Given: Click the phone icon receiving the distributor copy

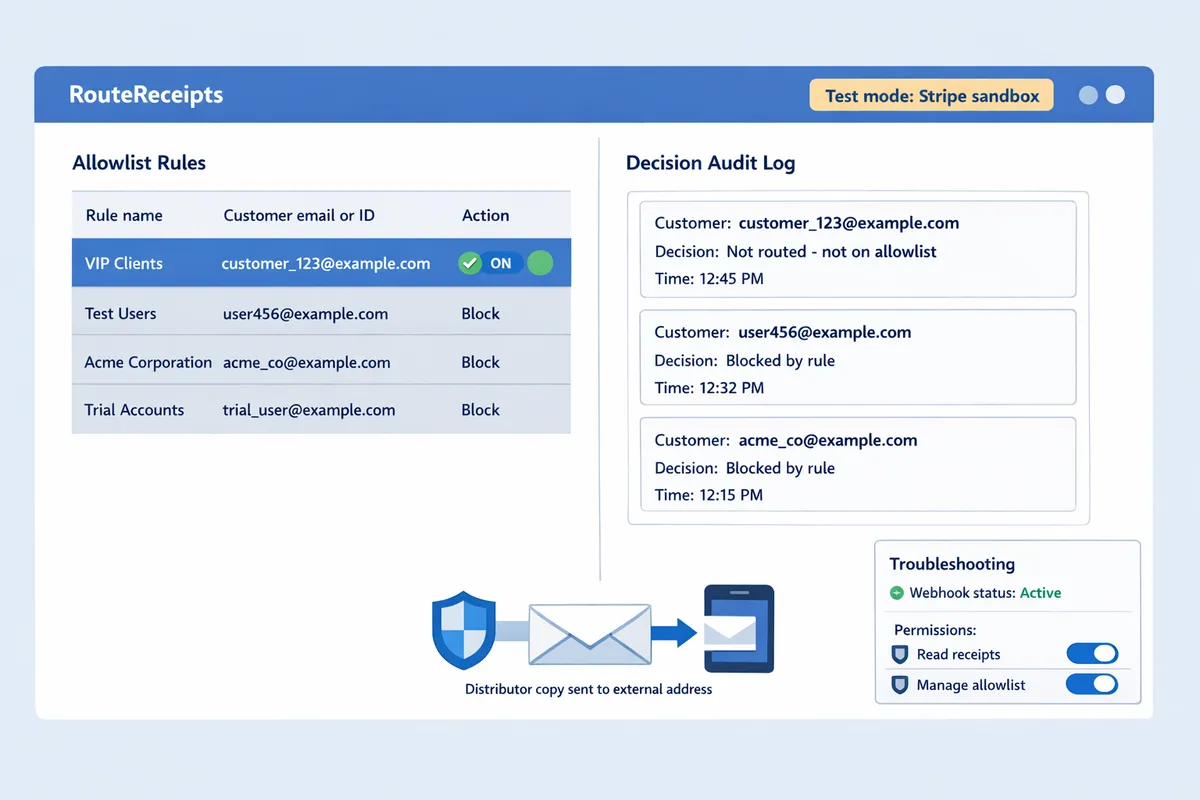Looking at the screenshot, I should click(739, 628).
